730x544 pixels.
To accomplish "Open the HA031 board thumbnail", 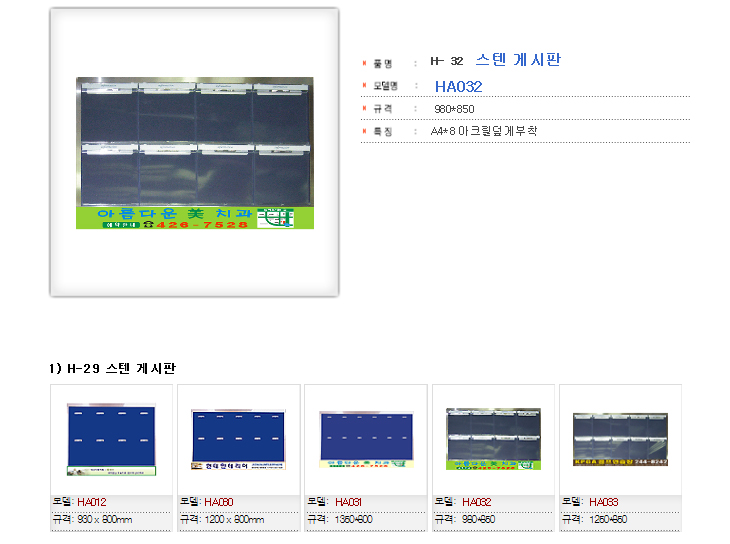I will click(x=365, y=439).
